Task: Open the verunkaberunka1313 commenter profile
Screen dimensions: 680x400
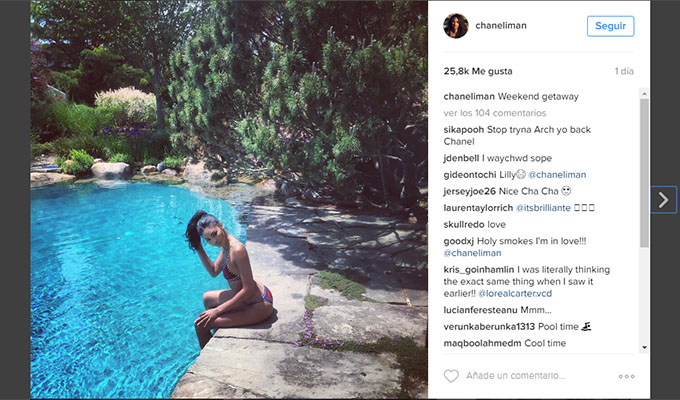Action: 489,327
